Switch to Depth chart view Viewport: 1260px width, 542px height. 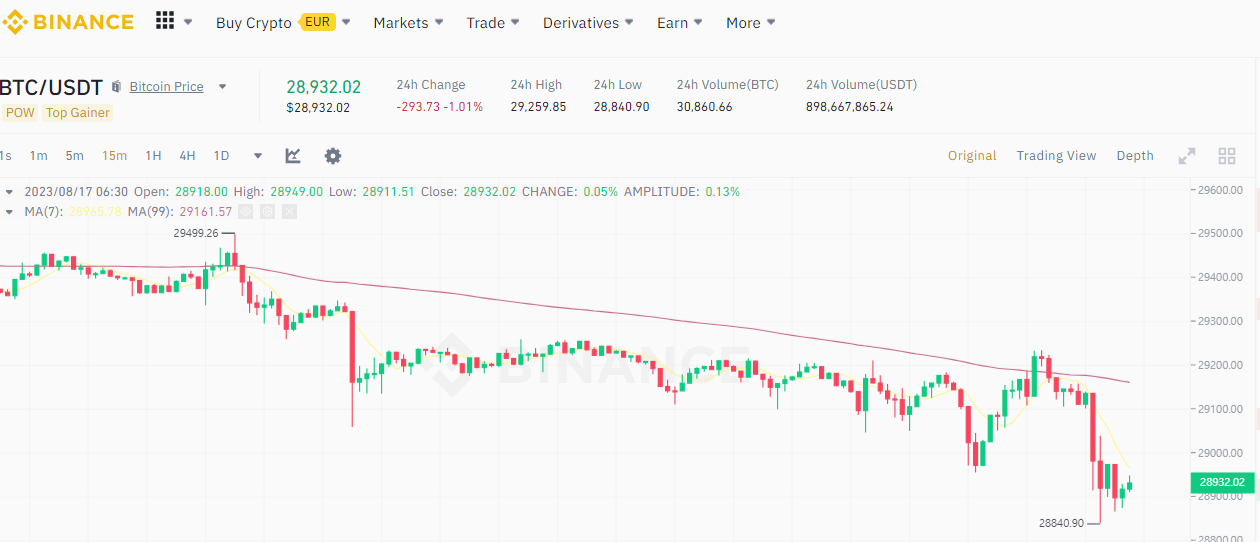1135,155
